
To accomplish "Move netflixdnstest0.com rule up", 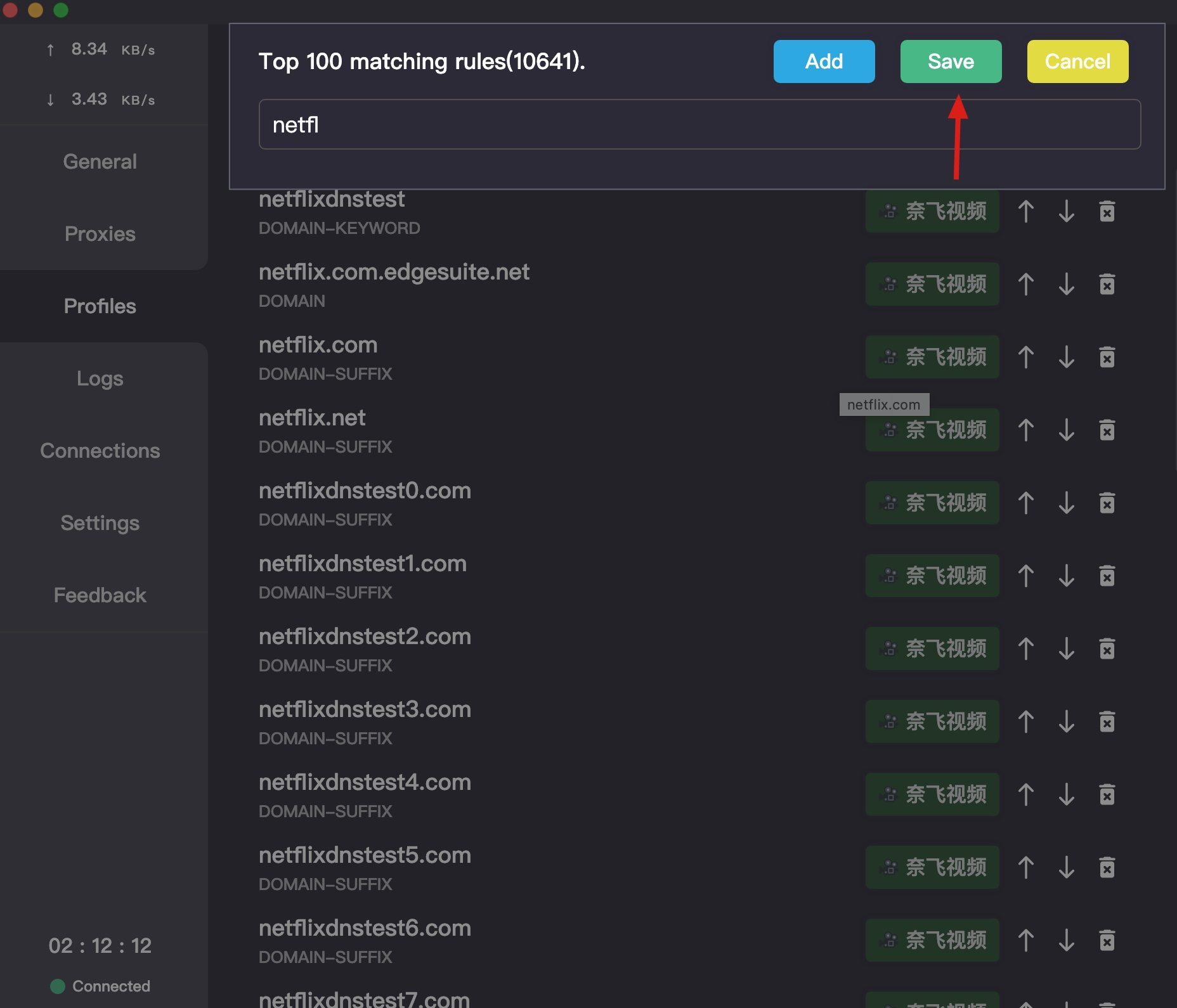I will pos(1026,503).
